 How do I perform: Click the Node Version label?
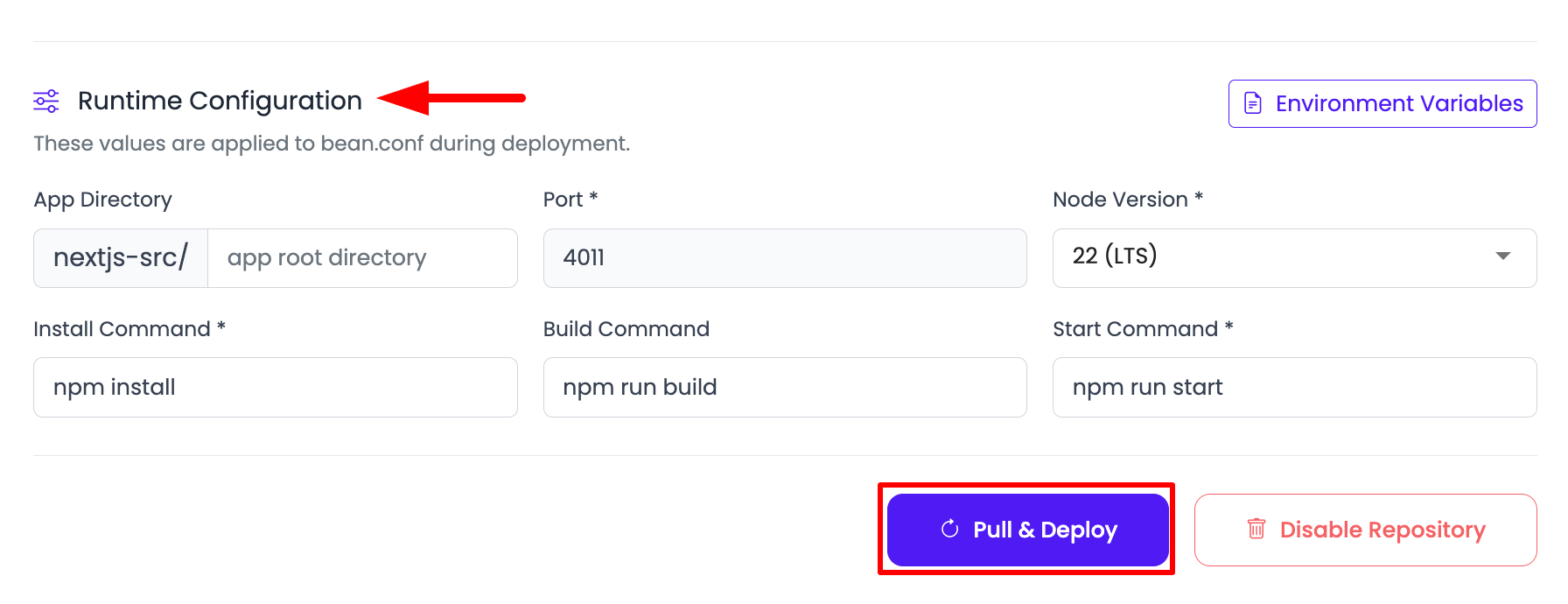tap(1128, 200)
